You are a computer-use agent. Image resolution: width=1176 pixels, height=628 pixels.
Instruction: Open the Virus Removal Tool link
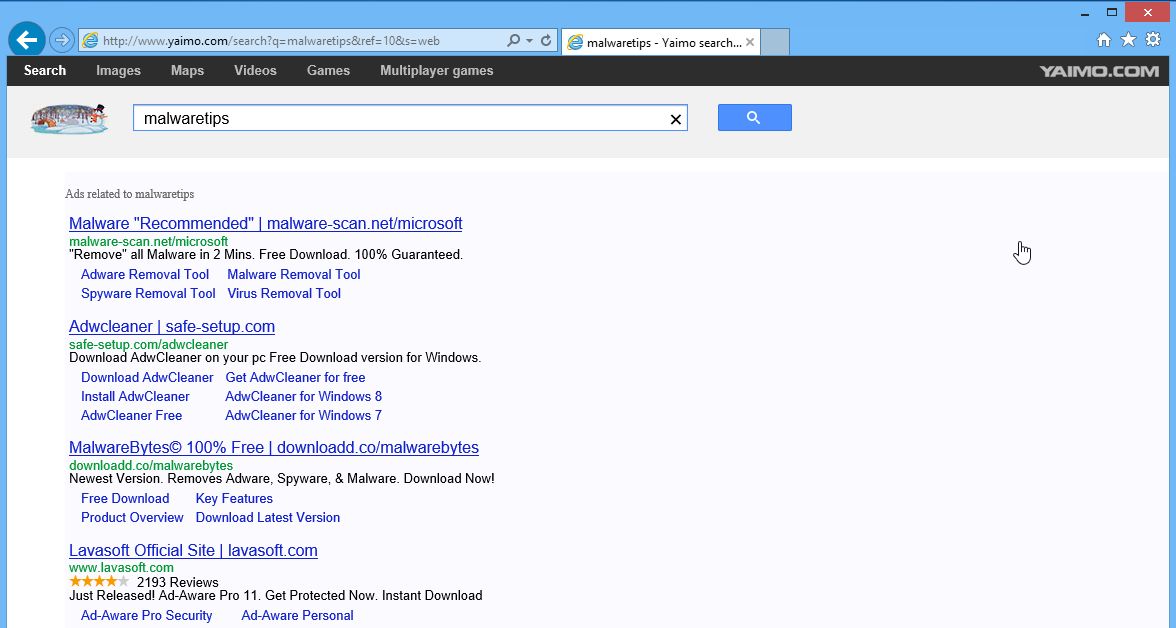point(284,293)
